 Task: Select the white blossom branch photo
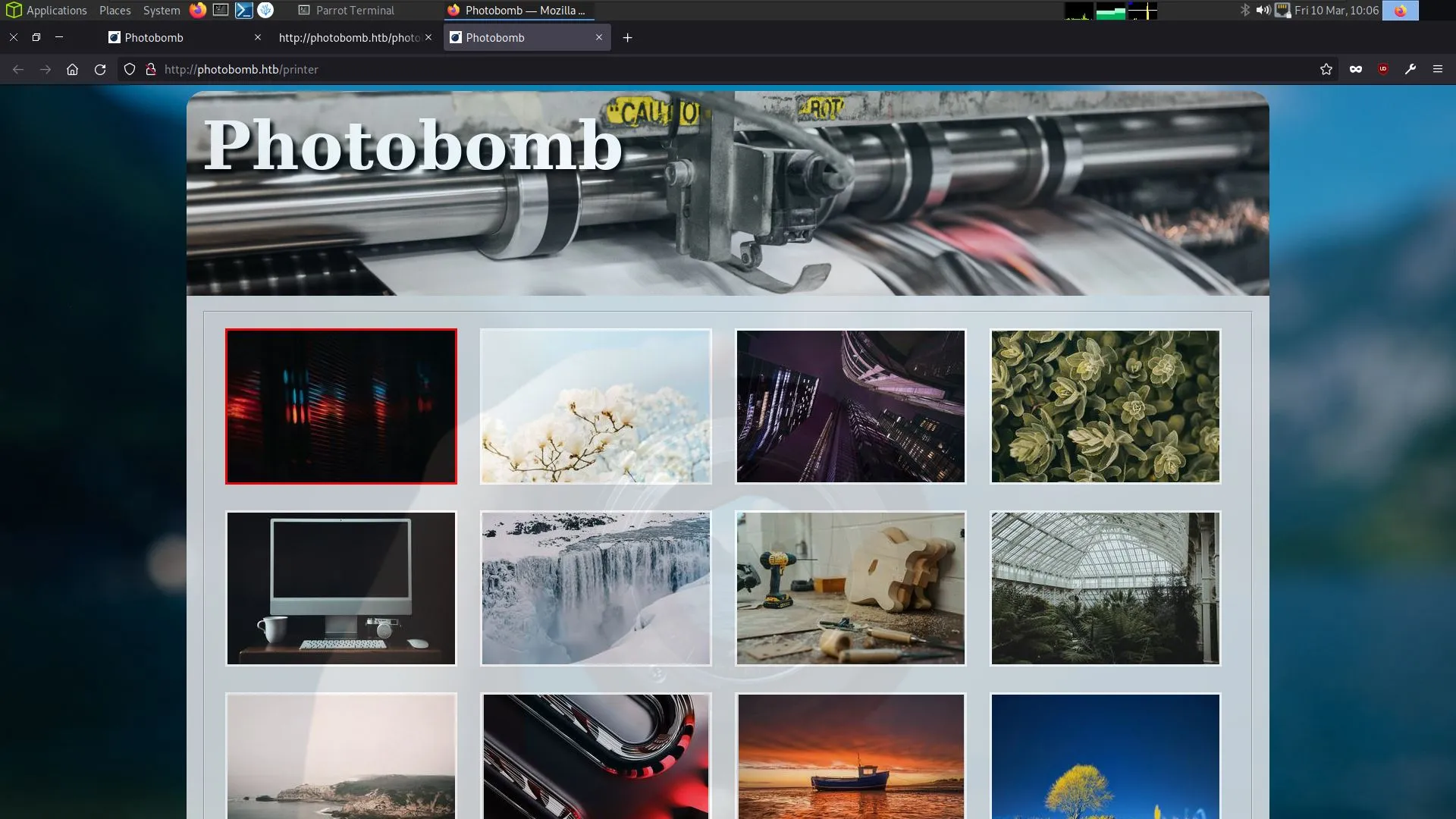tap(596, 406)
